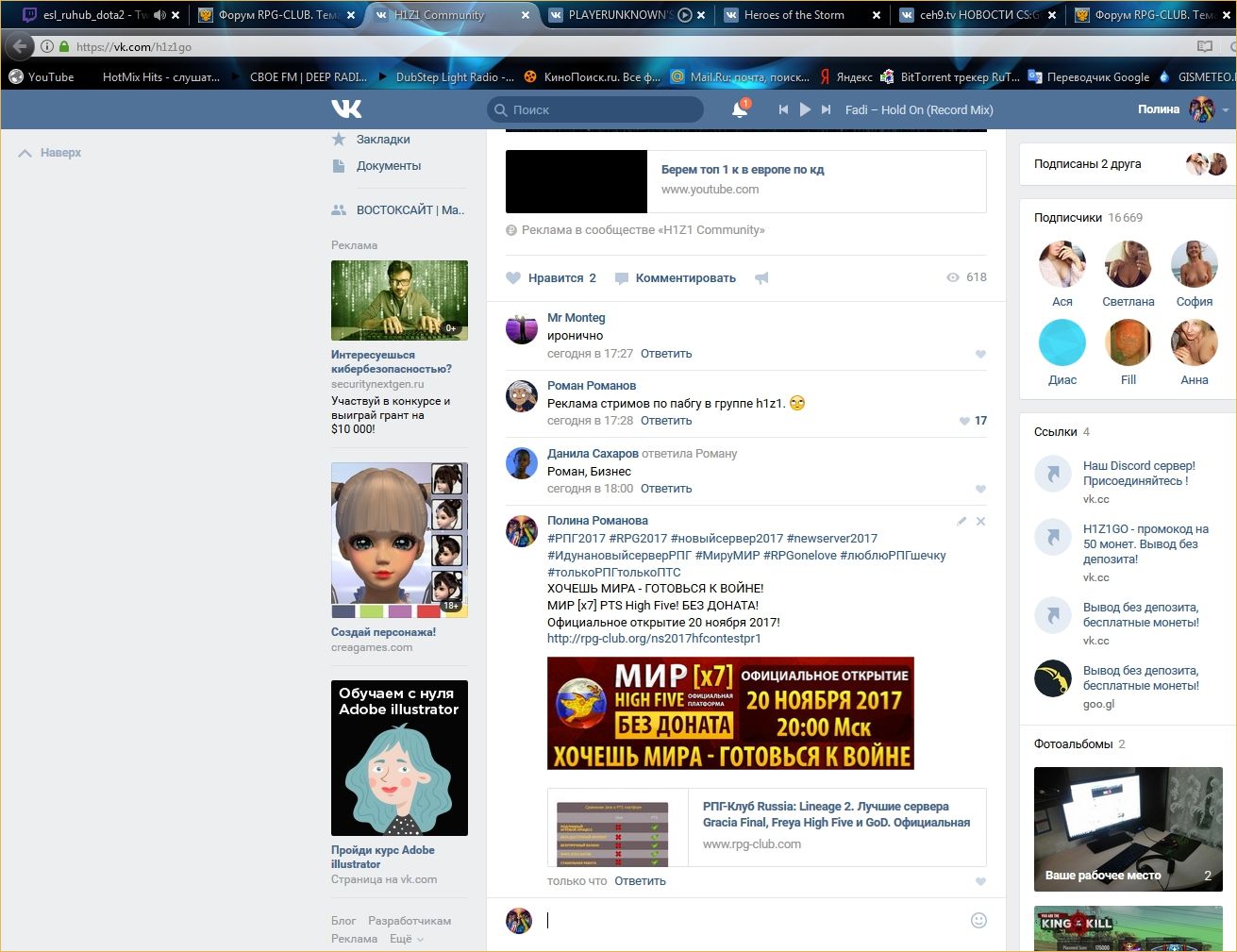This screenshot has width=1237, height=952.
Task: Like Данила Сахаров's reply
Action: coord(980,489)
